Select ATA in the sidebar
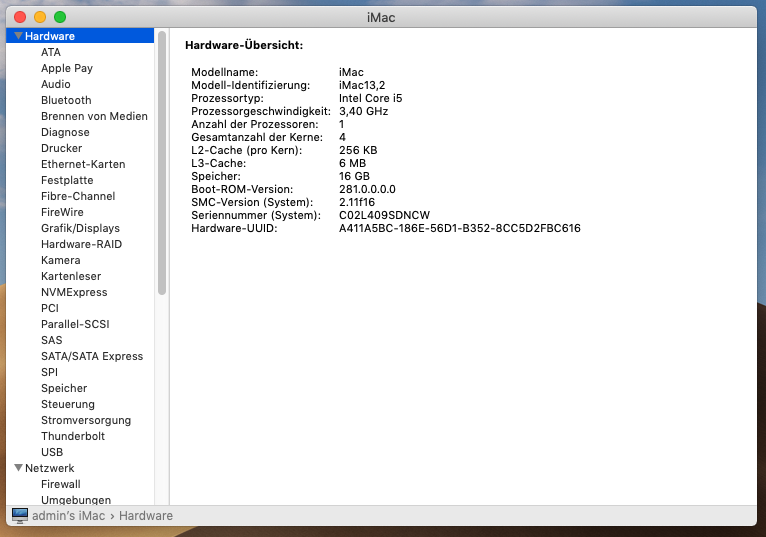Image resolution: width=766 pixels, height=537 pixels. pos(51,52)
